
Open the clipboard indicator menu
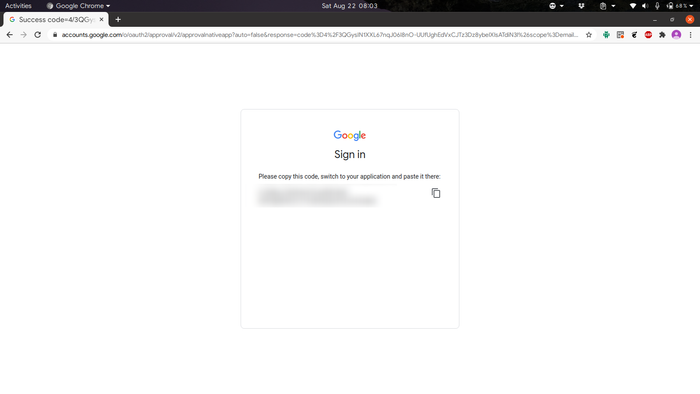pos(607,6)
